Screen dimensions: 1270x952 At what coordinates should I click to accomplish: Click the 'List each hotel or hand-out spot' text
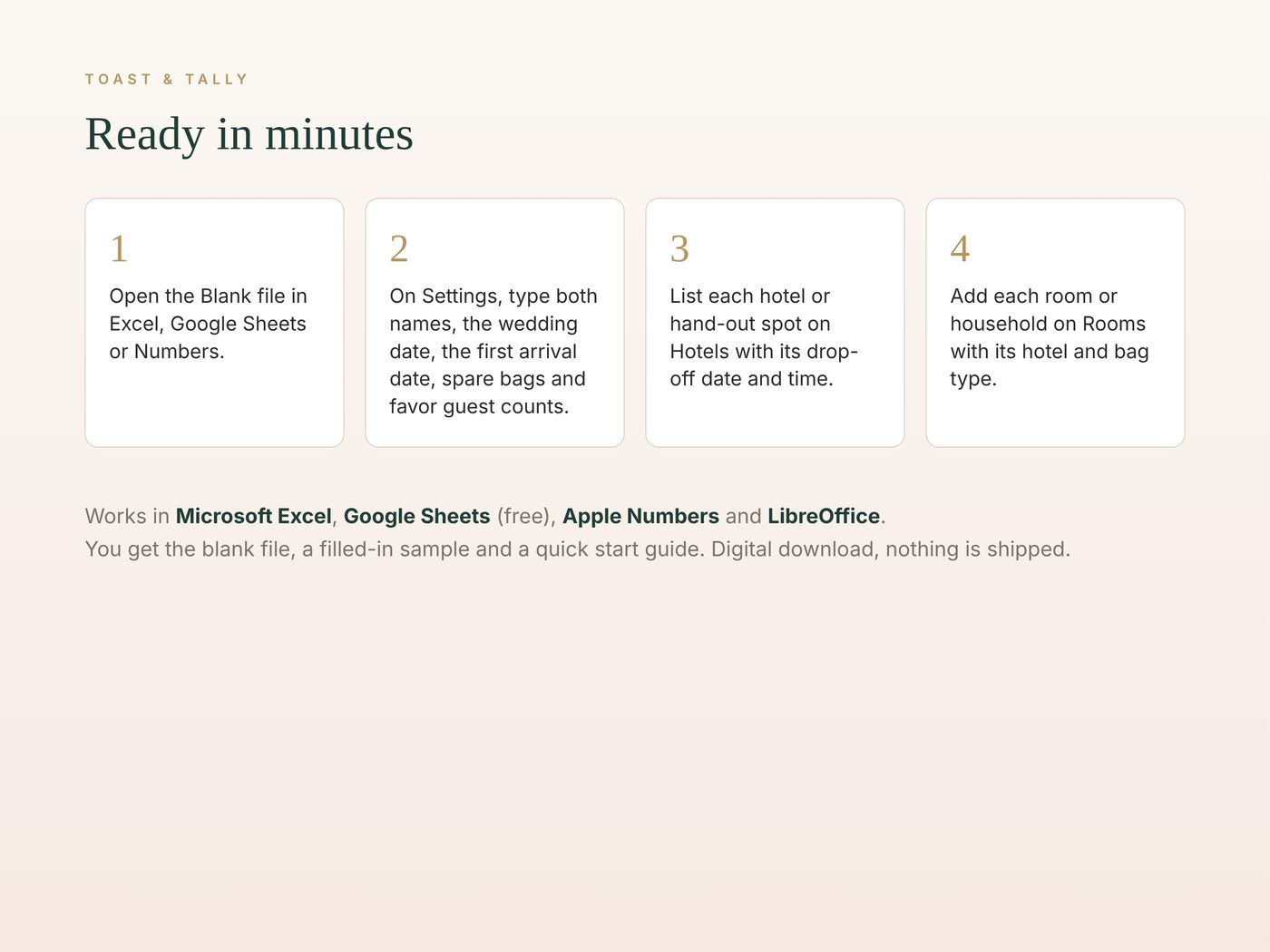coord(764,337)
